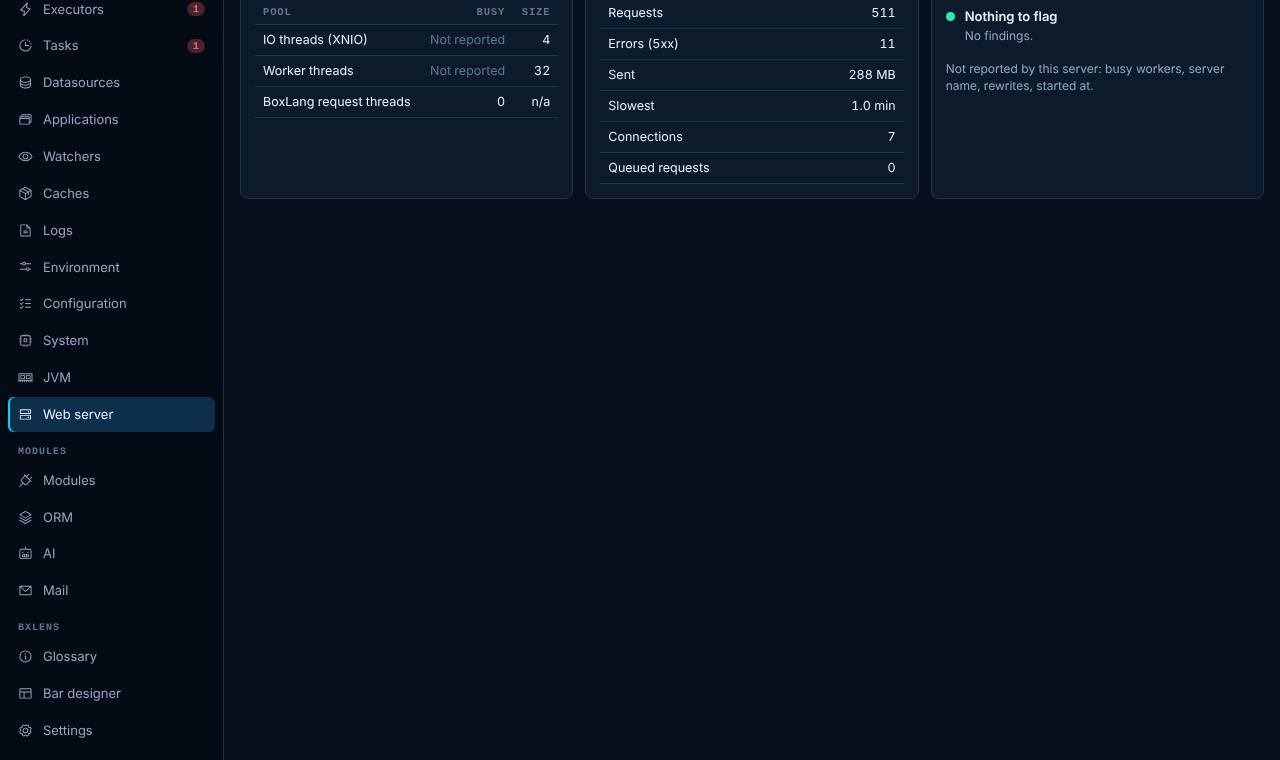Open the Watchers page

pyautogui.click(x=111, y=157)
